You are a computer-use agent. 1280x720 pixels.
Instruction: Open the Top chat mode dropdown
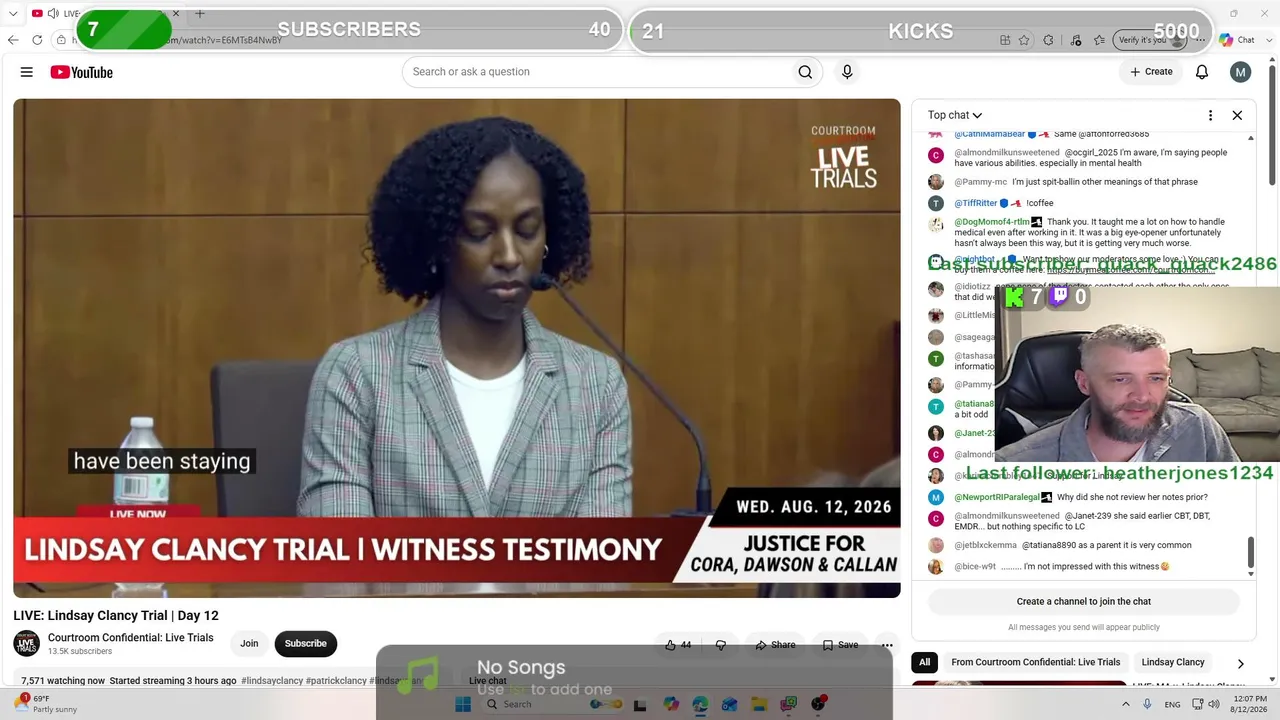click(x=955, y=115)
